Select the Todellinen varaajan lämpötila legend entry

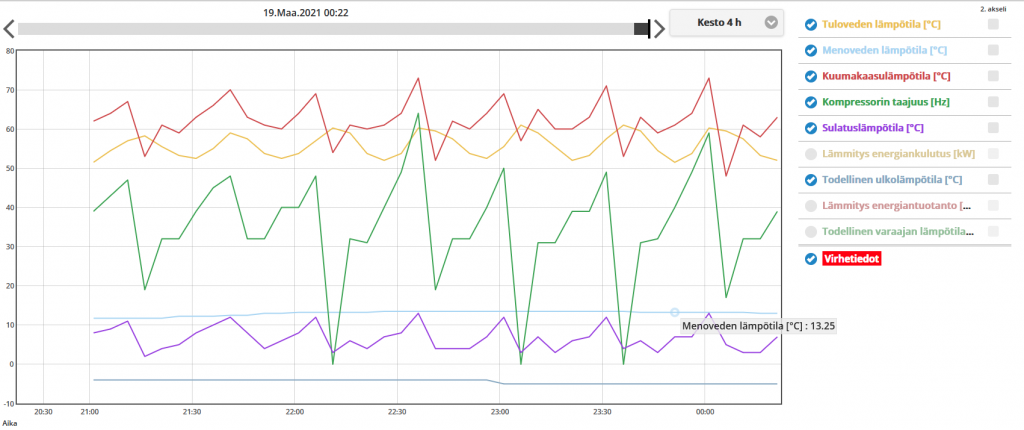click(x=897, y=232)
